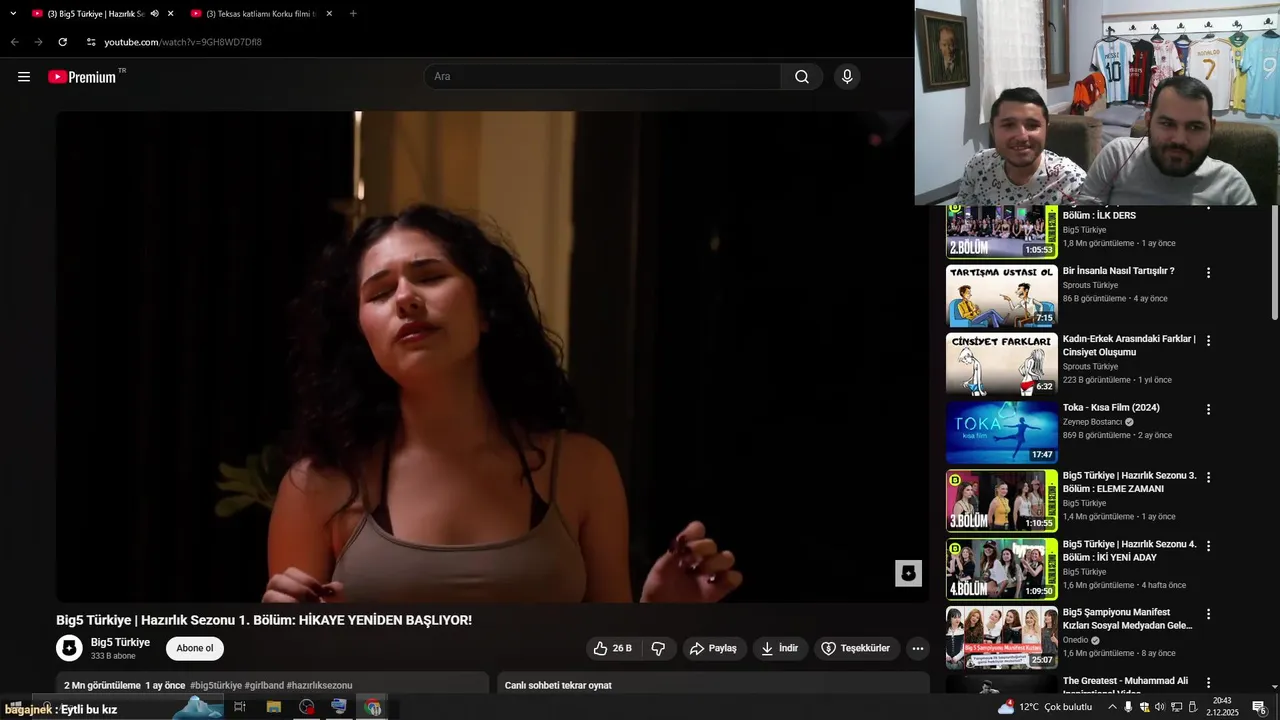Click the Onedio channel name
The image size is (1280, 720).
pyautogui.click(x=1075, y=640)
